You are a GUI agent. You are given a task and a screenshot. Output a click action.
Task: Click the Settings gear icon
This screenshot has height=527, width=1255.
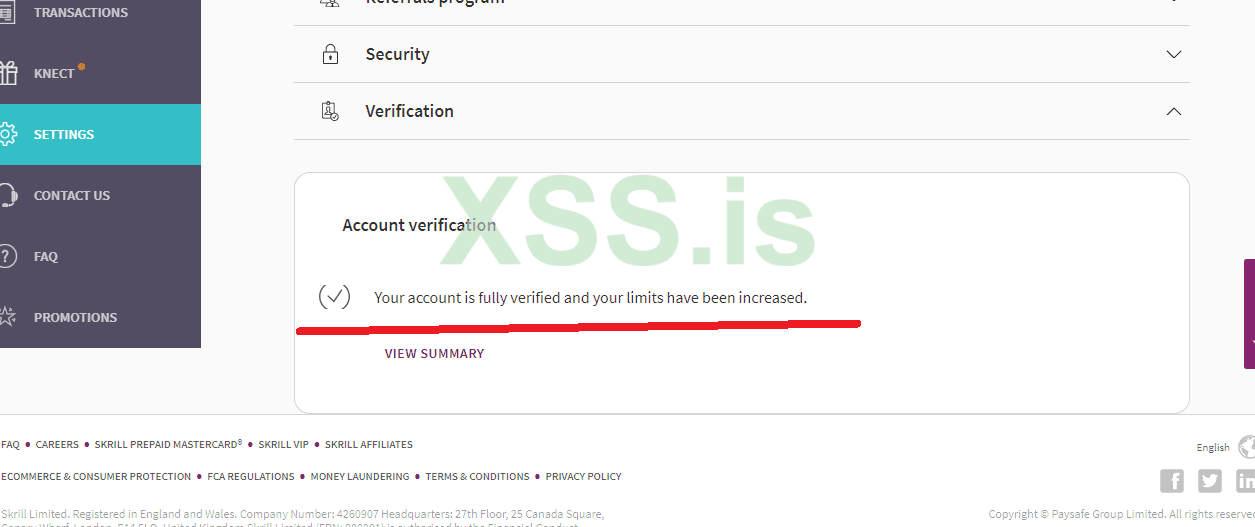click(8, 134)
